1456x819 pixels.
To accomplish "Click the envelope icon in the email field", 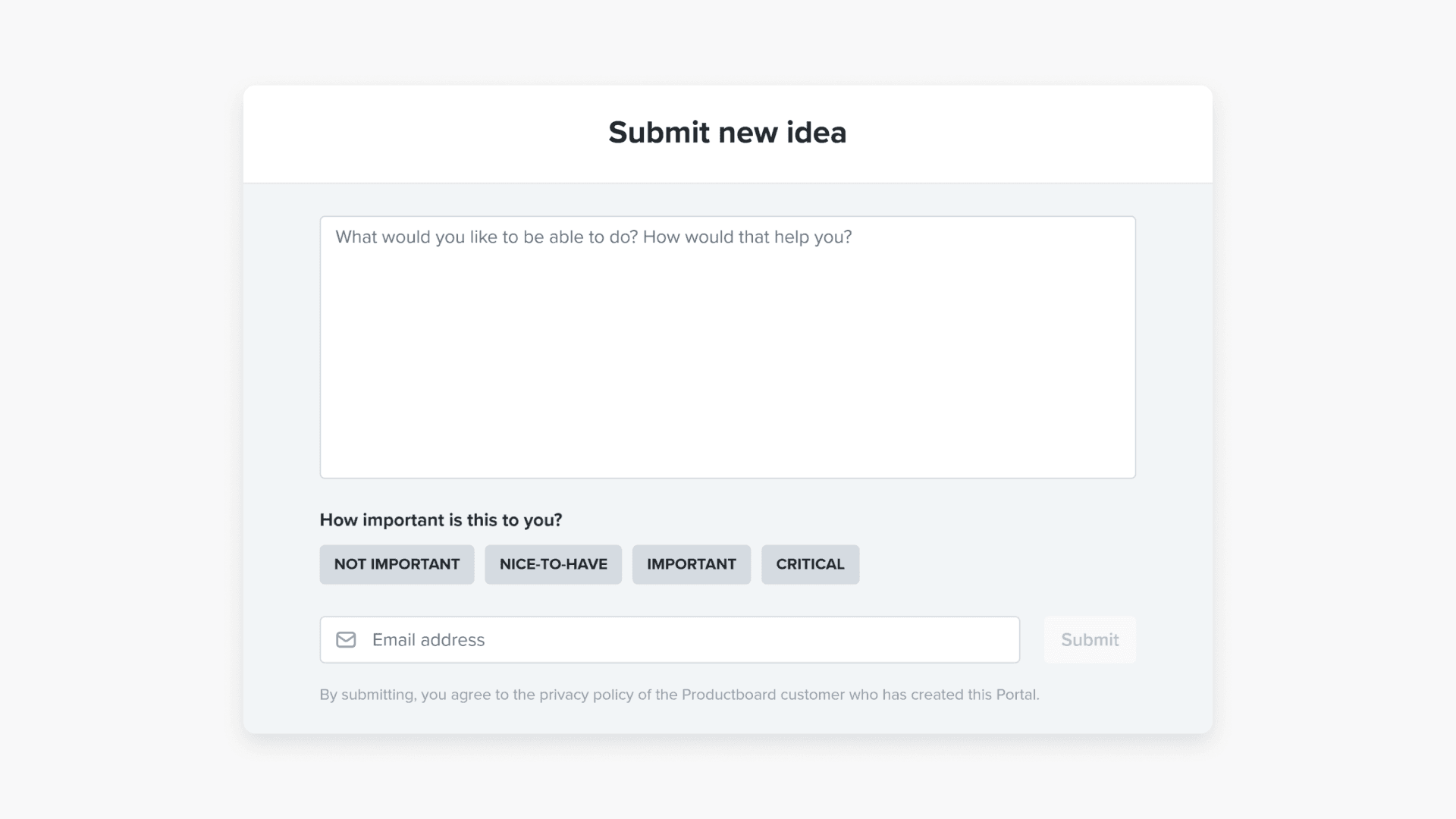I will (347, 639).
